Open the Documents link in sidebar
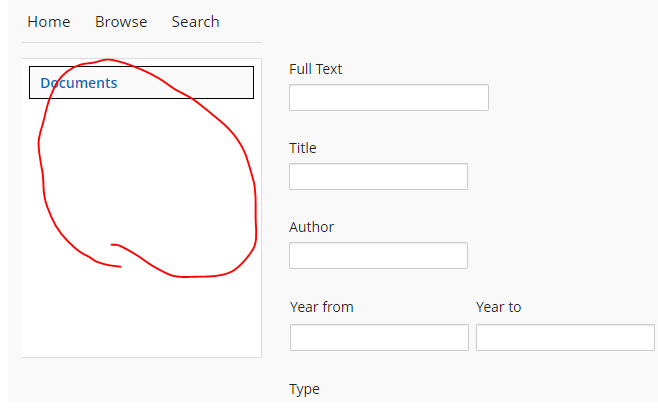The width and height of the screenshot is (658, 416). pos(79,83)
